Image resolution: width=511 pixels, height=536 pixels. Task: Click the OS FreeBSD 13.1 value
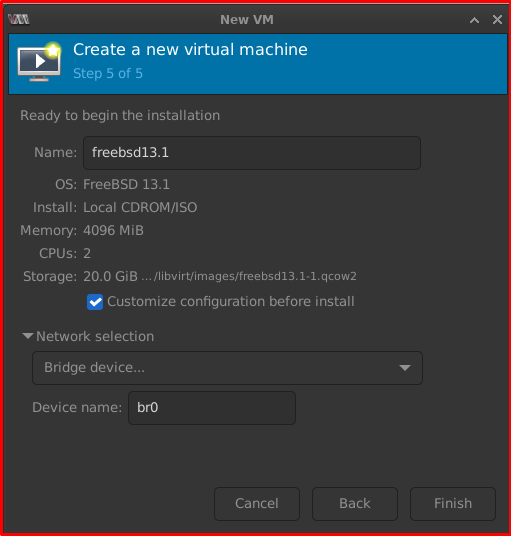click(126, 185)
